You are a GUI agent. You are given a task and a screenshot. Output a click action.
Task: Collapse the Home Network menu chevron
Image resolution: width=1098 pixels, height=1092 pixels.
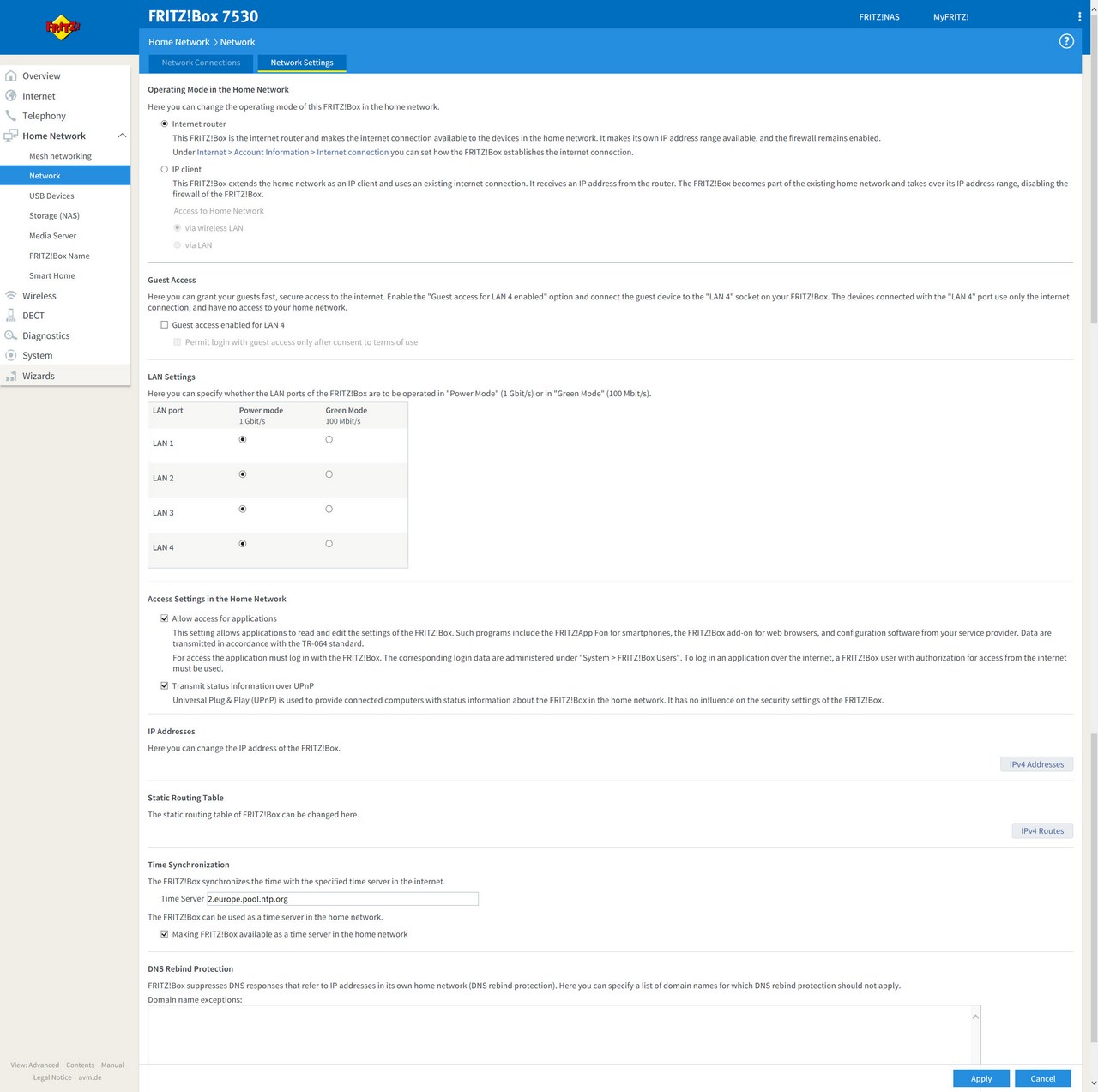coord(122,136)
